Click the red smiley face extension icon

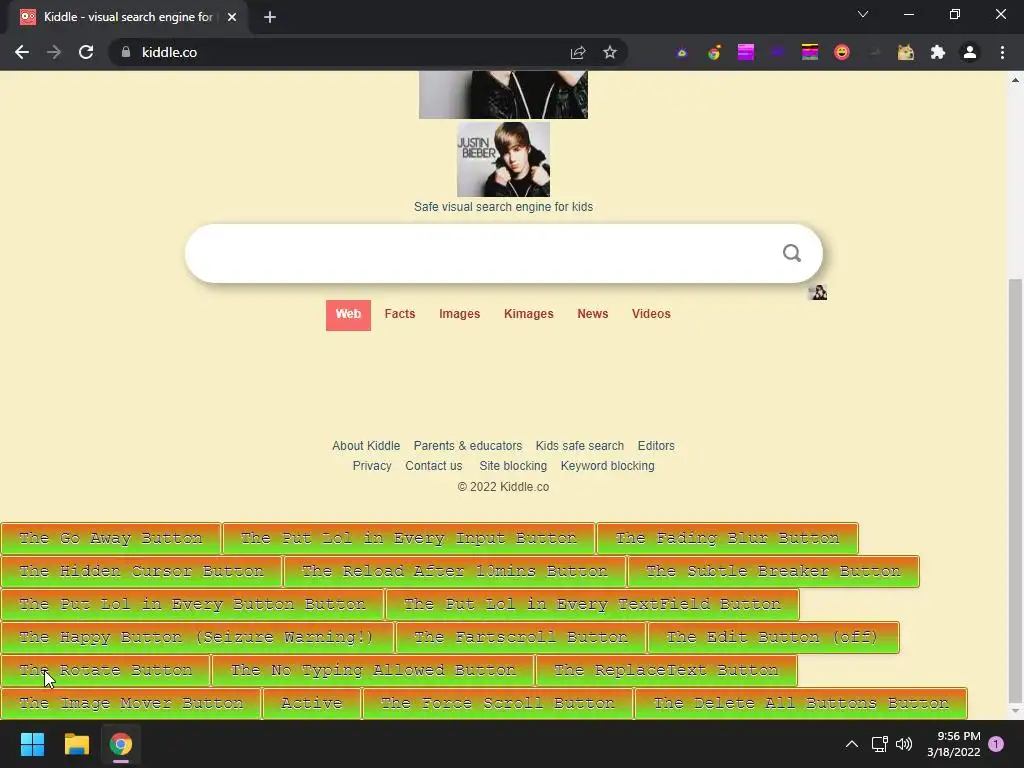coord(842,52)
